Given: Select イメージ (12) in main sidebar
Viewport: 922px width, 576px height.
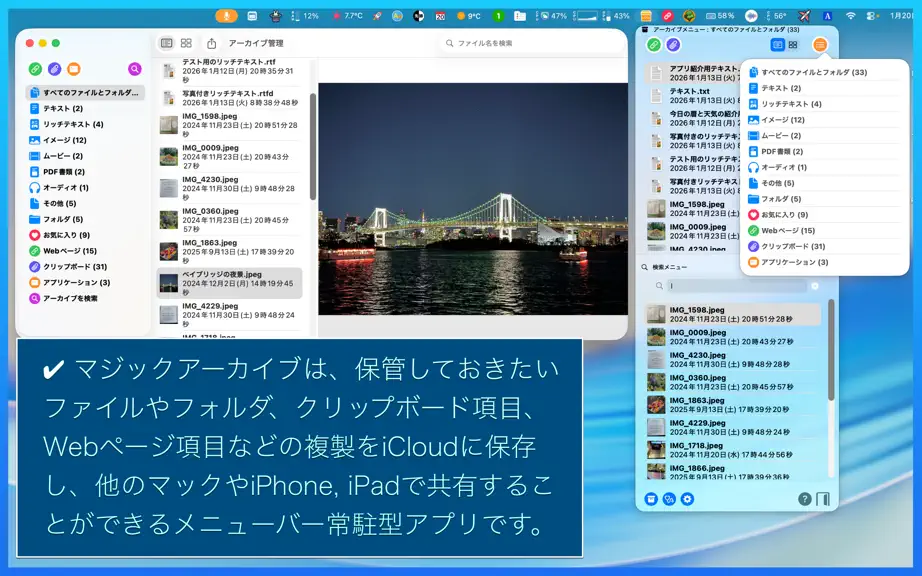Looking at the screenshot, I should click(x=85, y=140).
